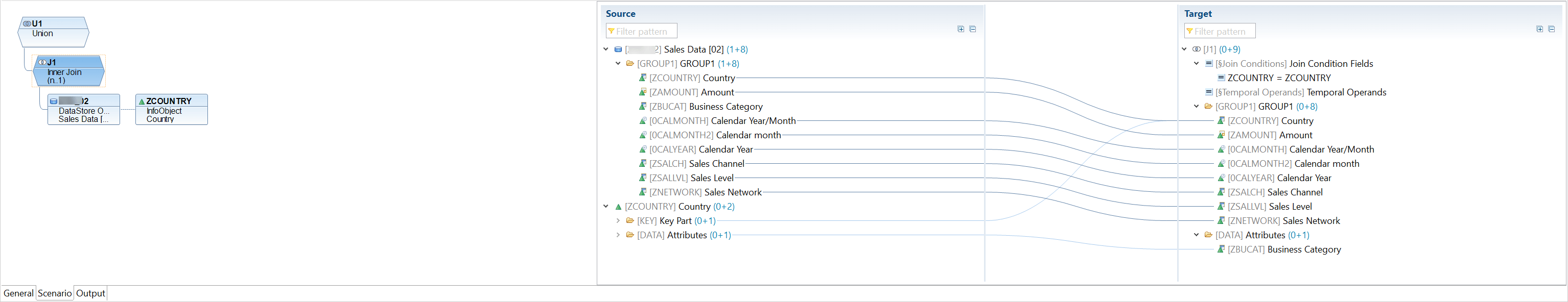Select Target 0CALYEAR Calendar Year row
This screenshot has width=1568, height=302.
(1274, 178)
